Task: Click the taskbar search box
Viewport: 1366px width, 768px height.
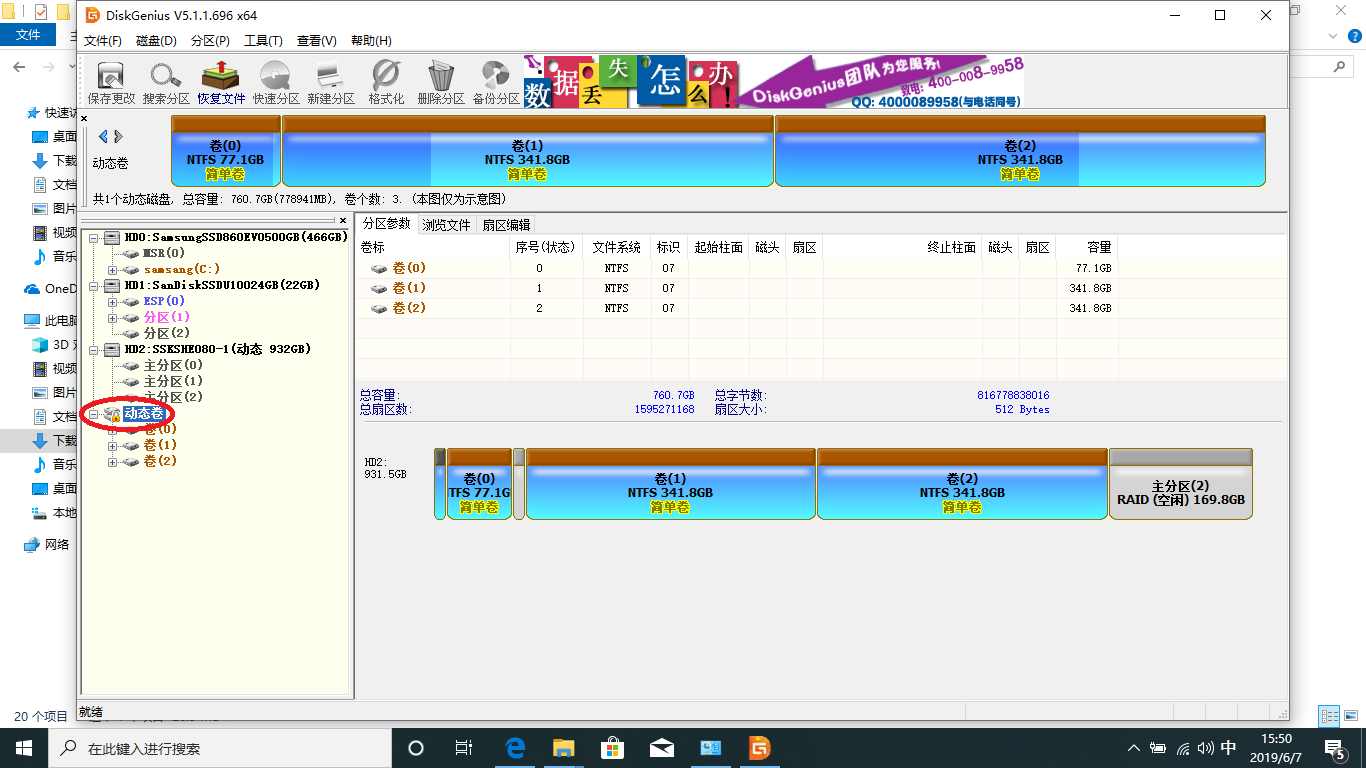Action: point(220,748)
